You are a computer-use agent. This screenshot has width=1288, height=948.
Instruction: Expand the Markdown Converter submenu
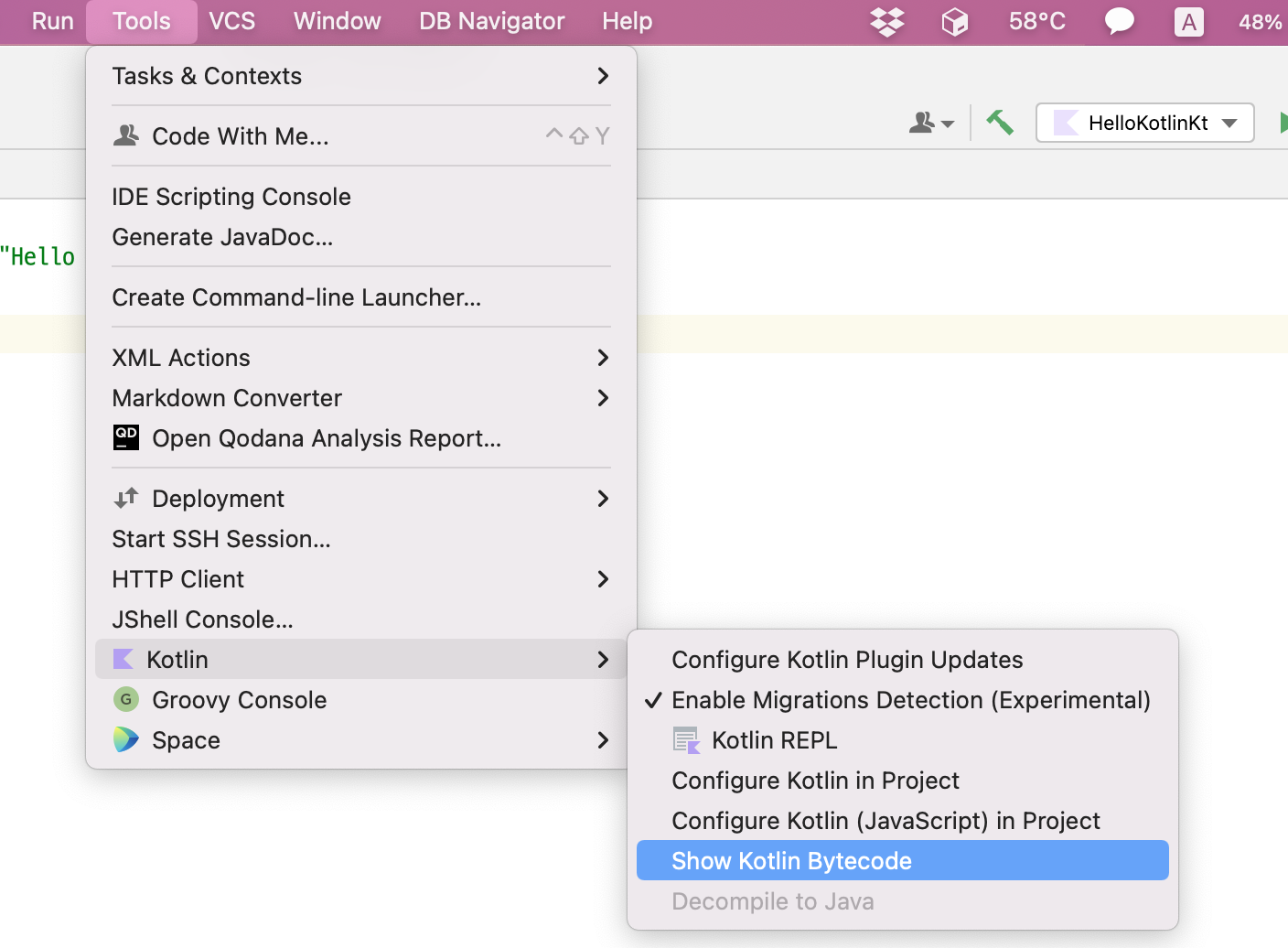[361, 398]
